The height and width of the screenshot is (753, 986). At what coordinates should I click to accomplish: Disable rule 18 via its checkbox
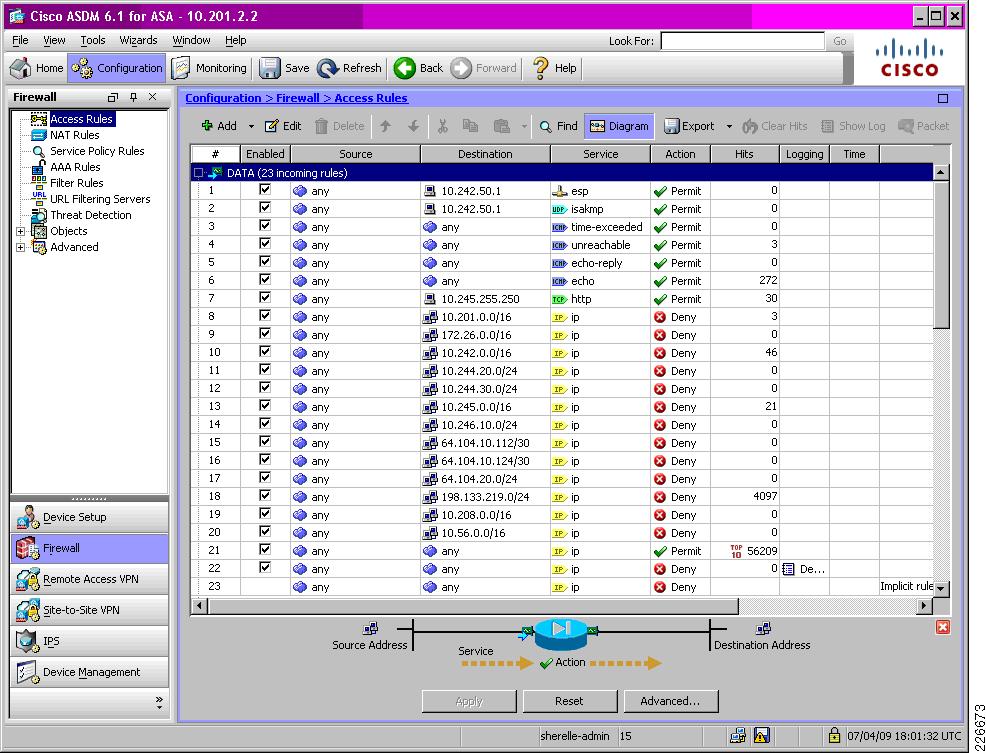[265, 496]
